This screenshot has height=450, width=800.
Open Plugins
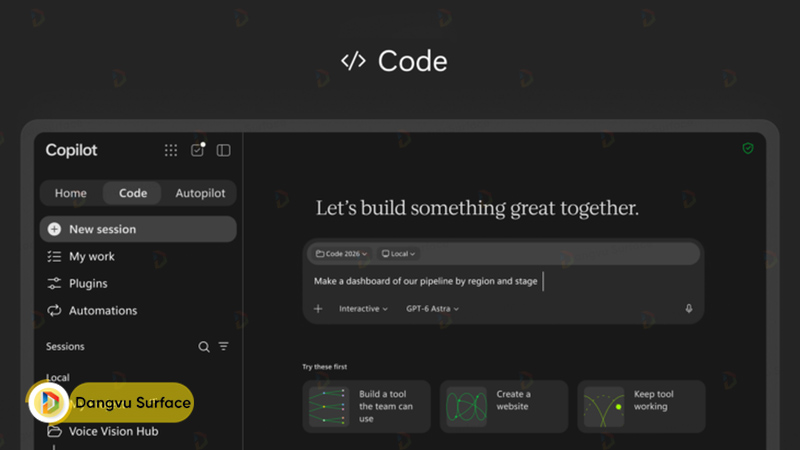(88, 283)
